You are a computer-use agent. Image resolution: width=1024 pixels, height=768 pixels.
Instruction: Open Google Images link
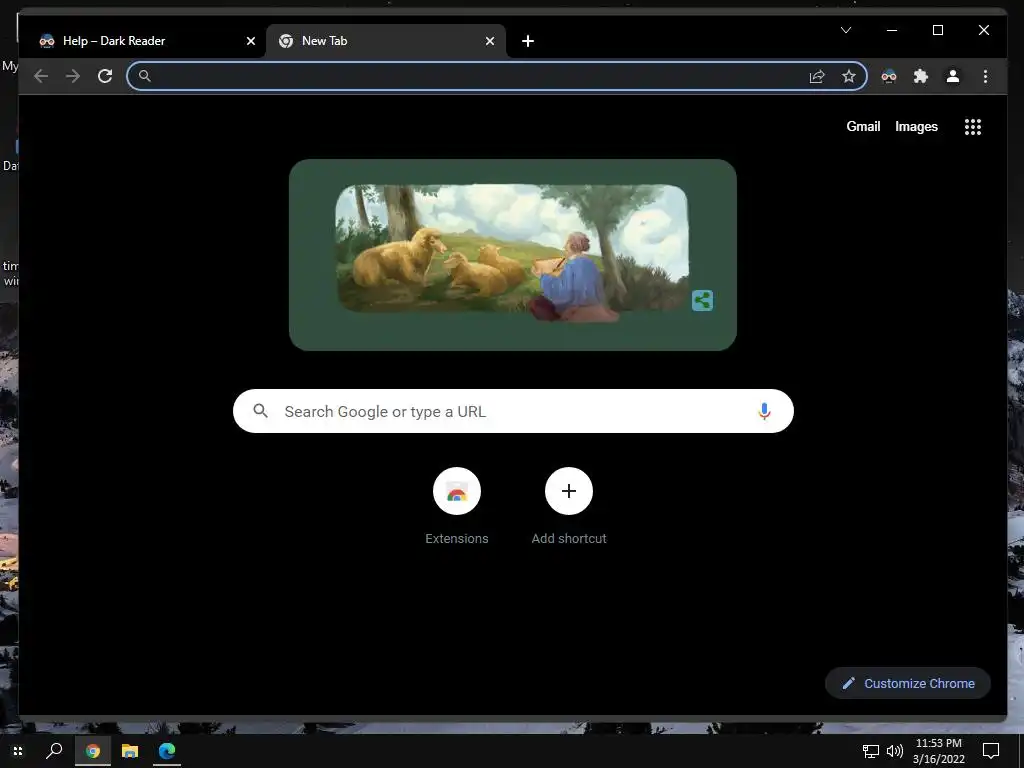tap(916, 127)
